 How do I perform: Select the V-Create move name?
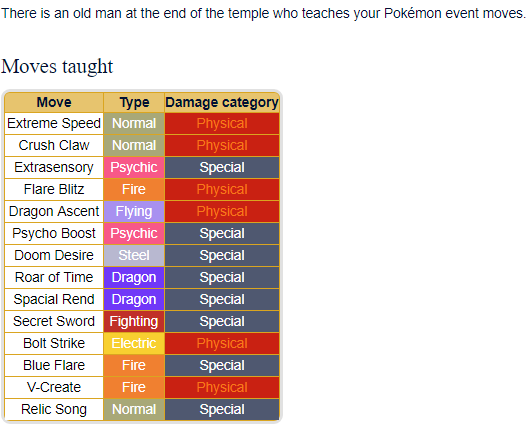54,387
